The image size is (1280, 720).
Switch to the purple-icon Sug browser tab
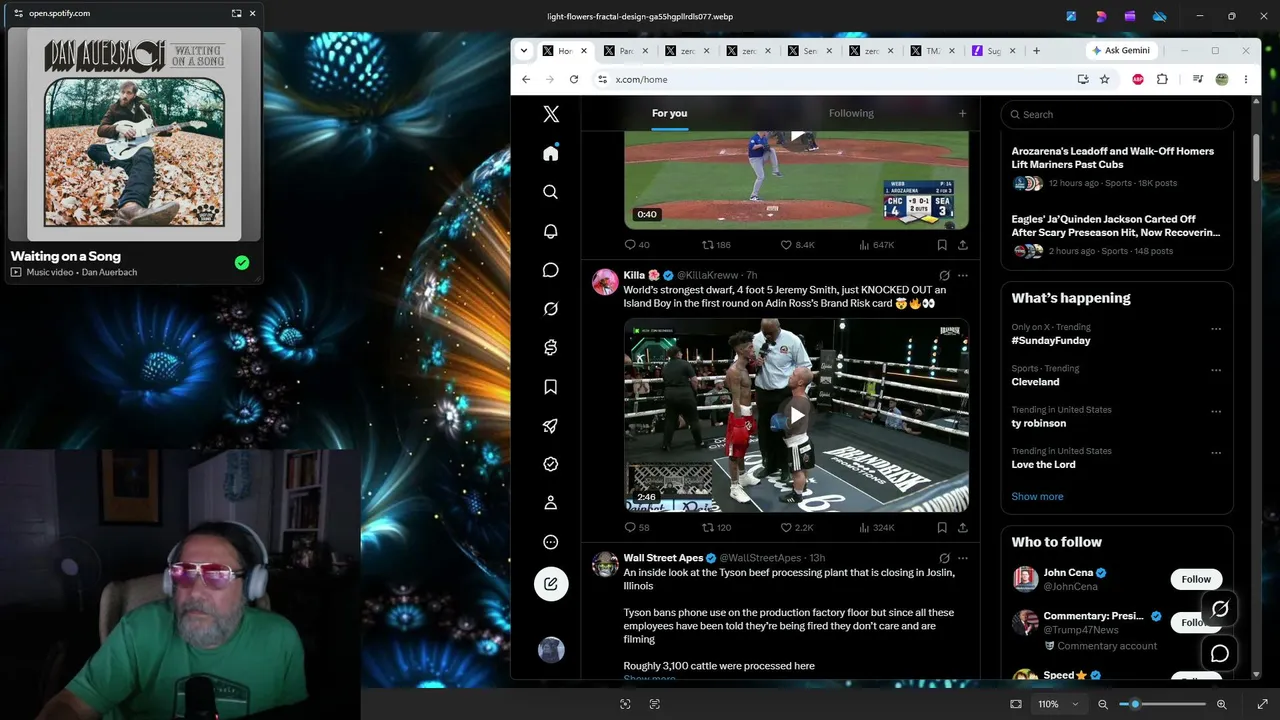[x=994, y=51]
